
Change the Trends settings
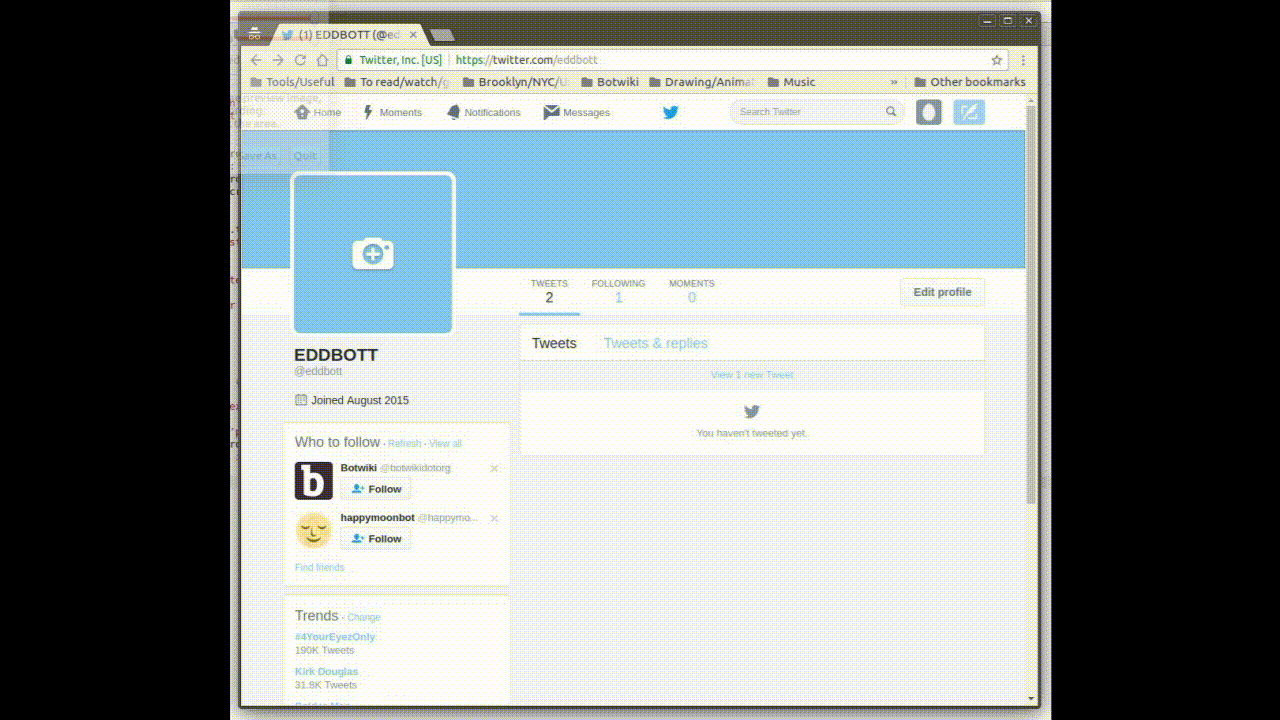click(364, 618)
